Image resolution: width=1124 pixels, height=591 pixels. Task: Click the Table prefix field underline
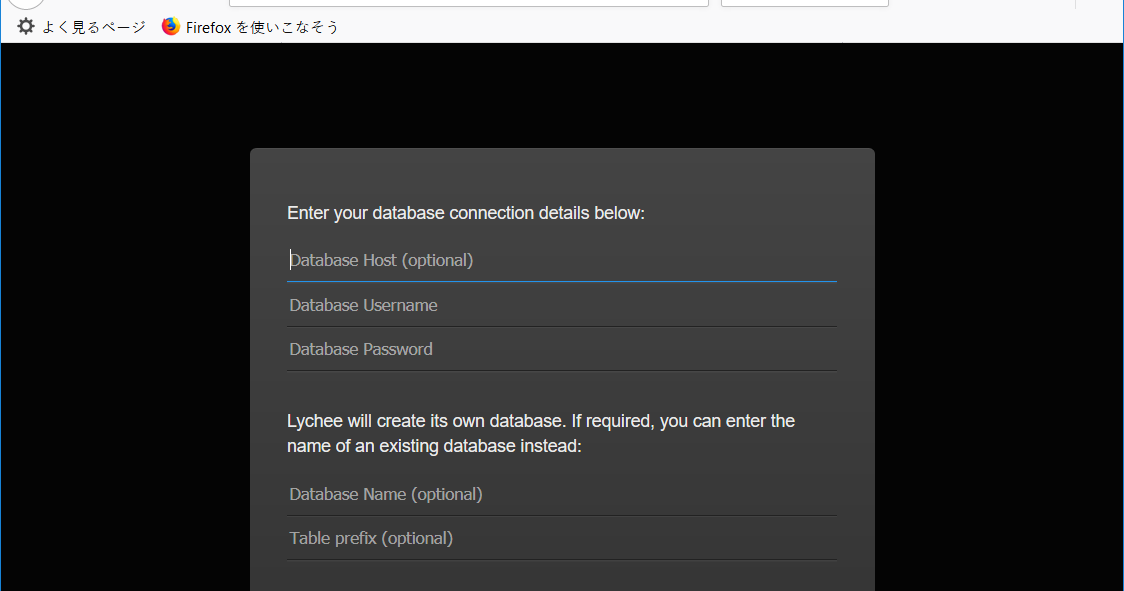coord(562,556)
